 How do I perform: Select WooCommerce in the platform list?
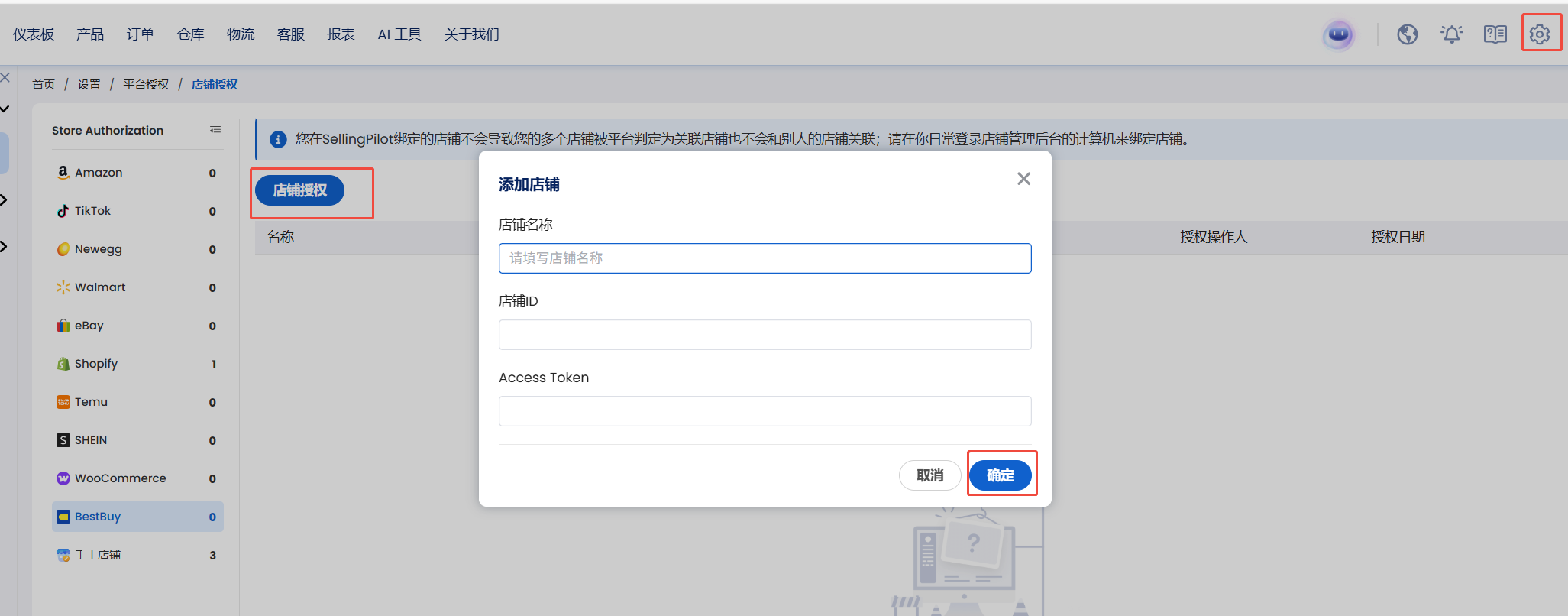click(x=137, y=478)
